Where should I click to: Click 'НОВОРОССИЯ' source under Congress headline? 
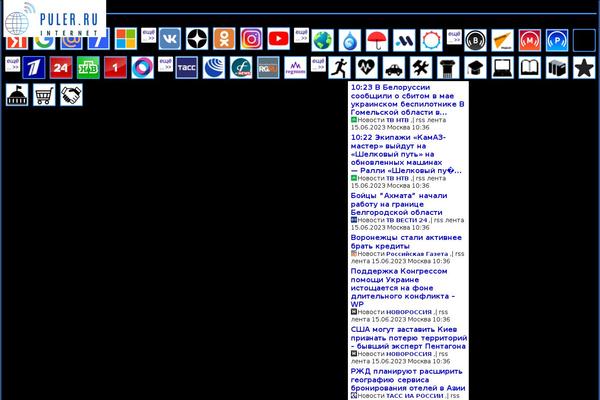point(409,312)
